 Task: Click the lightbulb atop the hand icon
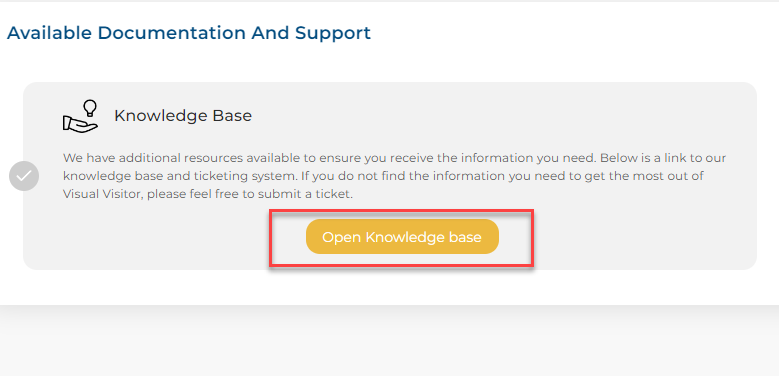tap(90, 108)
